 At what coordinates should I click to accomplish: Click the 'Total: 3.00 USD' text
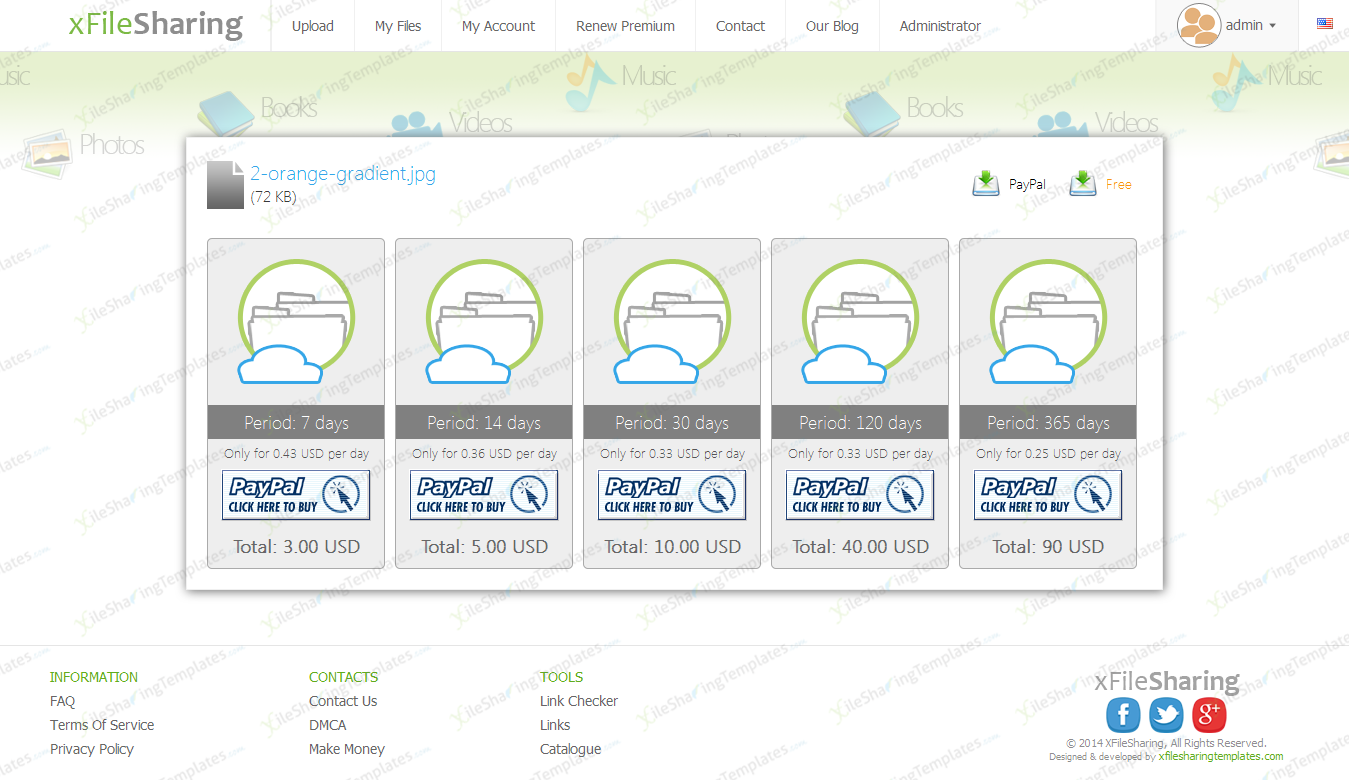click(x=296, y=547)
